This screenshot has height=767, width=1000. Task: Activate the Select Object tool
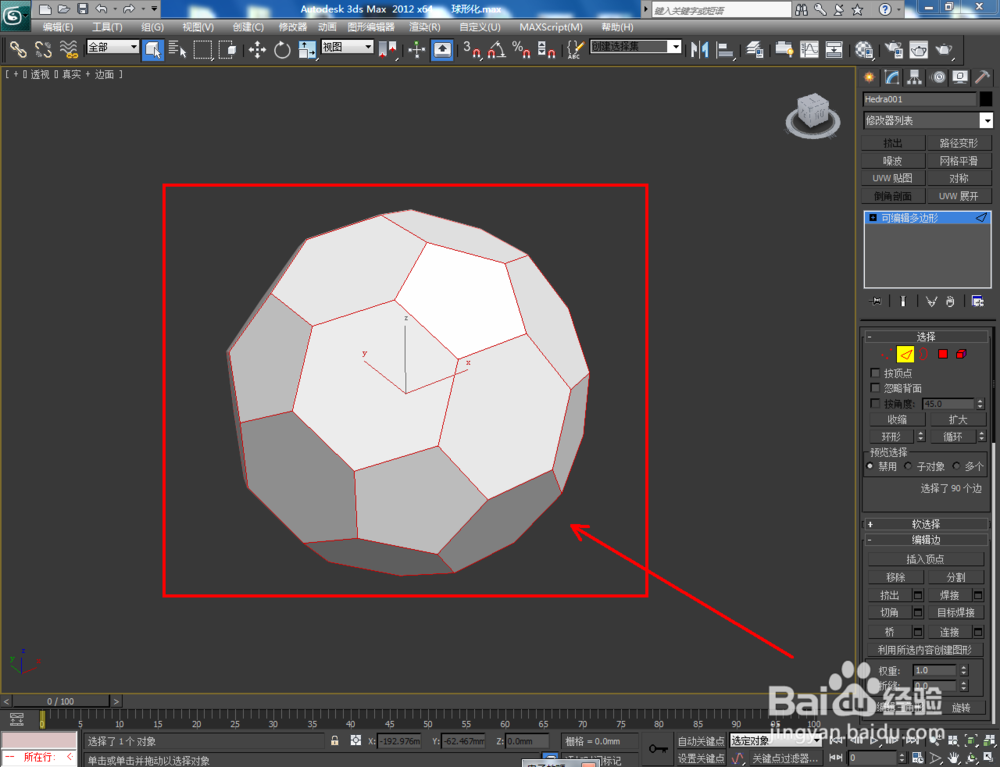[x=152, y=49]
